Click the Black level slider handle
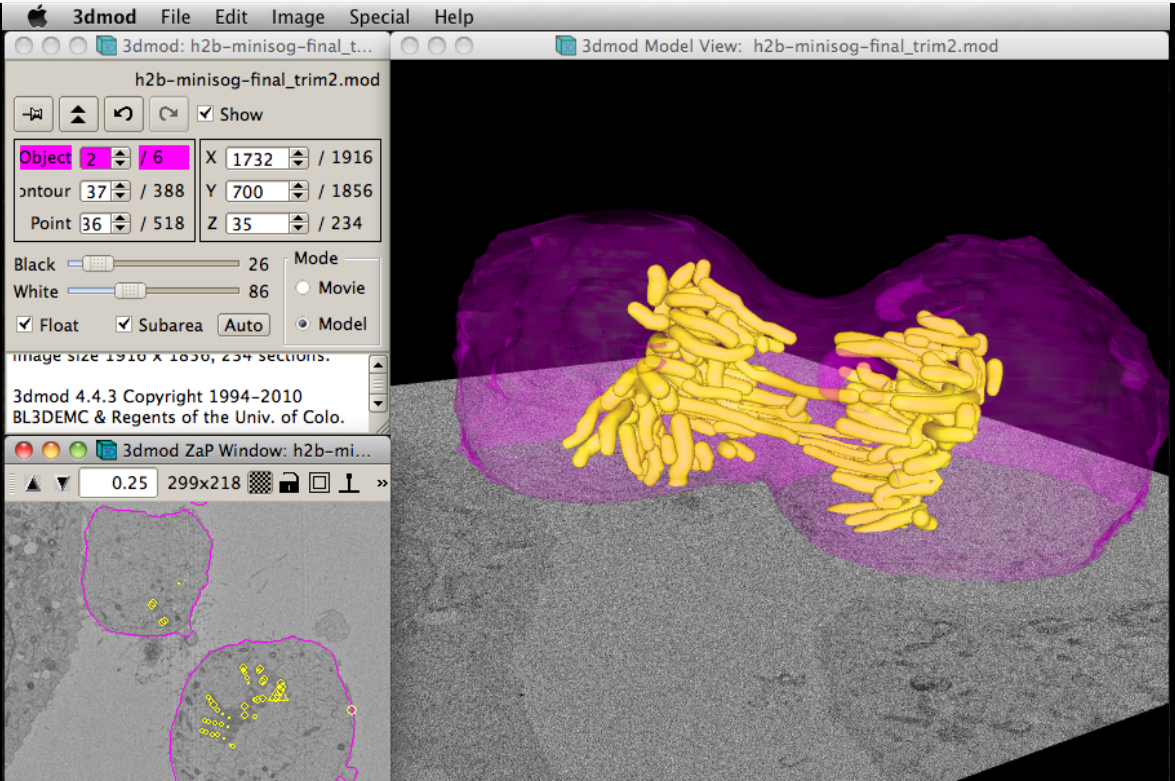 pyautogui.click(x=98, y=264)
